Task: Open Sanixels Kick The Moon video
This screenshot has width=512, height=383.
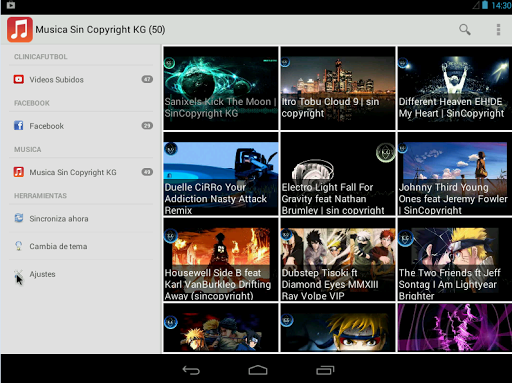Action: point(221,88)
